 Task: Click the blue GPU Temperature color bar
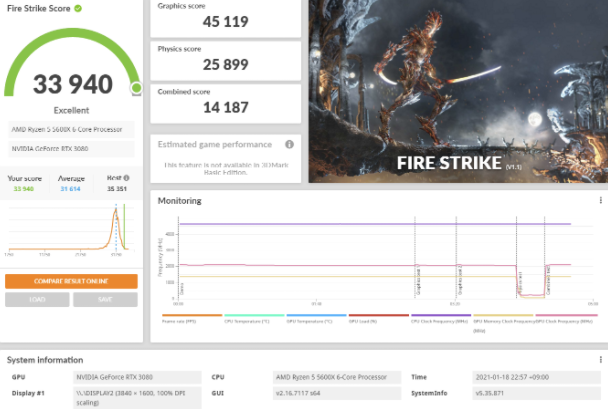[x=316, y=315]
